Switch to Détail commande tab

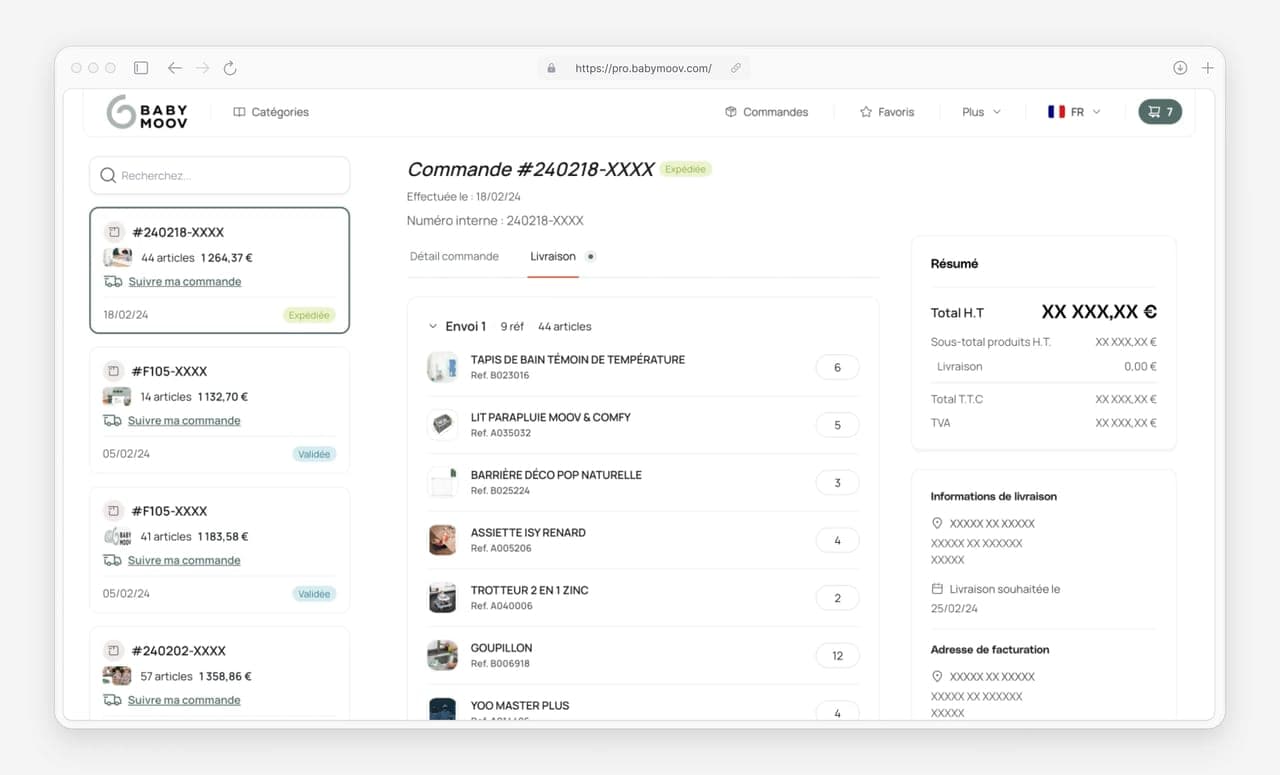454,257
